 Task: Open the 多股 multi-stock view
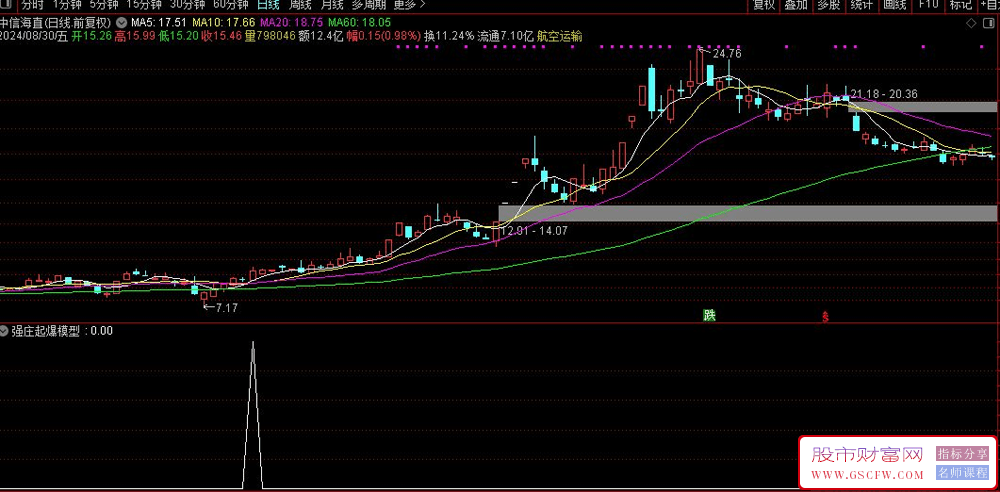(828, 5)
